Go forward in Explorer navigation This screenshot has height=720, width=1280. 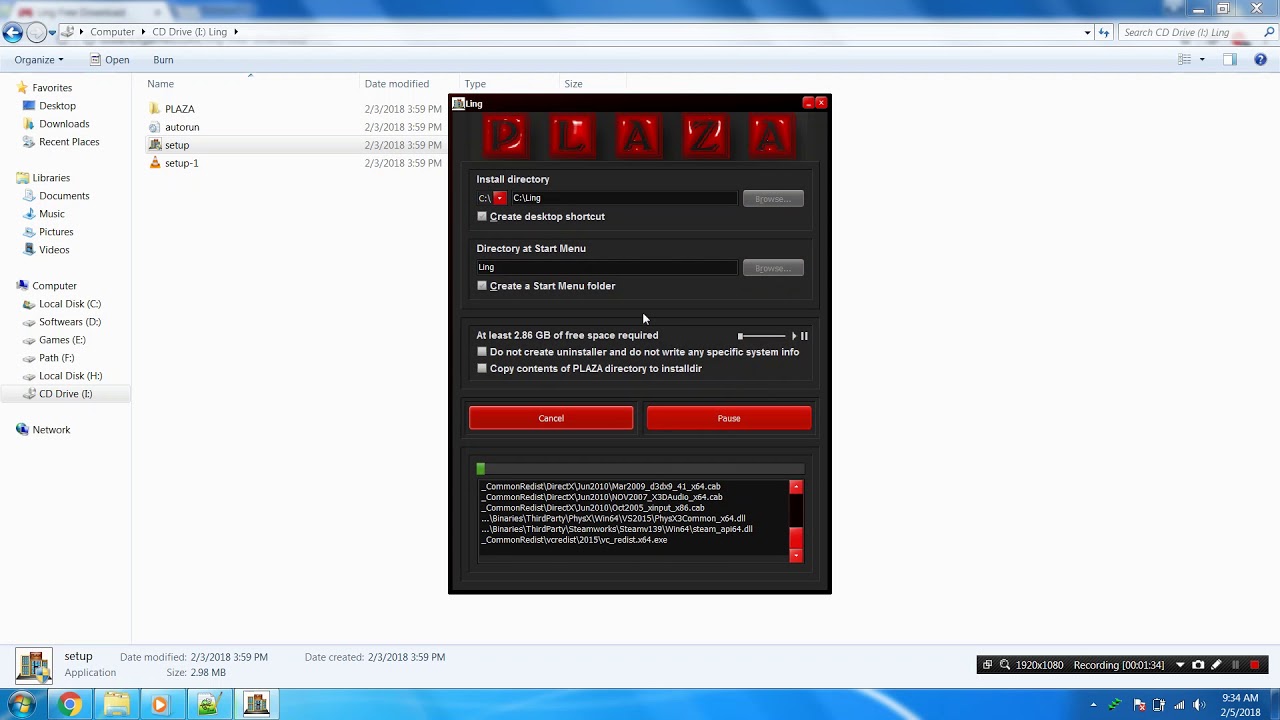pyautogui.click(x=36, y=32)
